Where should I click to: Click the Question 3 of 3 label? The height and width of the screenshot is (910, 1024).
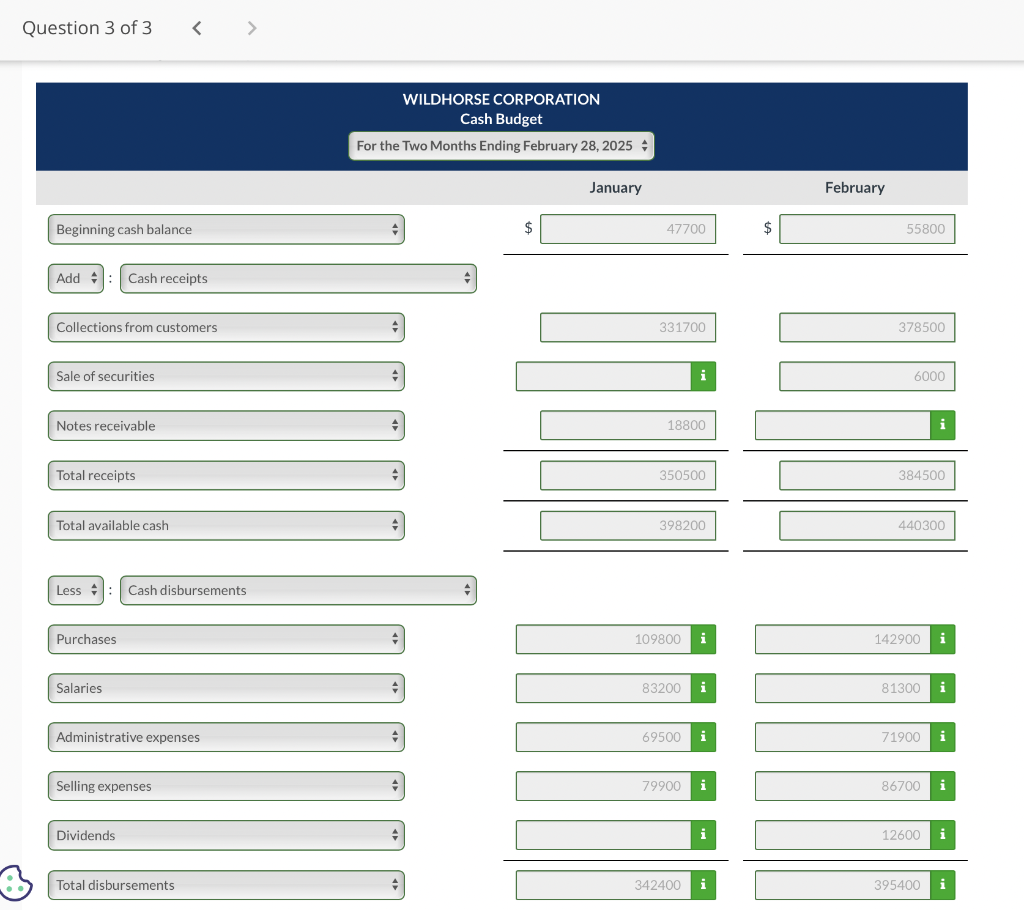click(87, 28)
